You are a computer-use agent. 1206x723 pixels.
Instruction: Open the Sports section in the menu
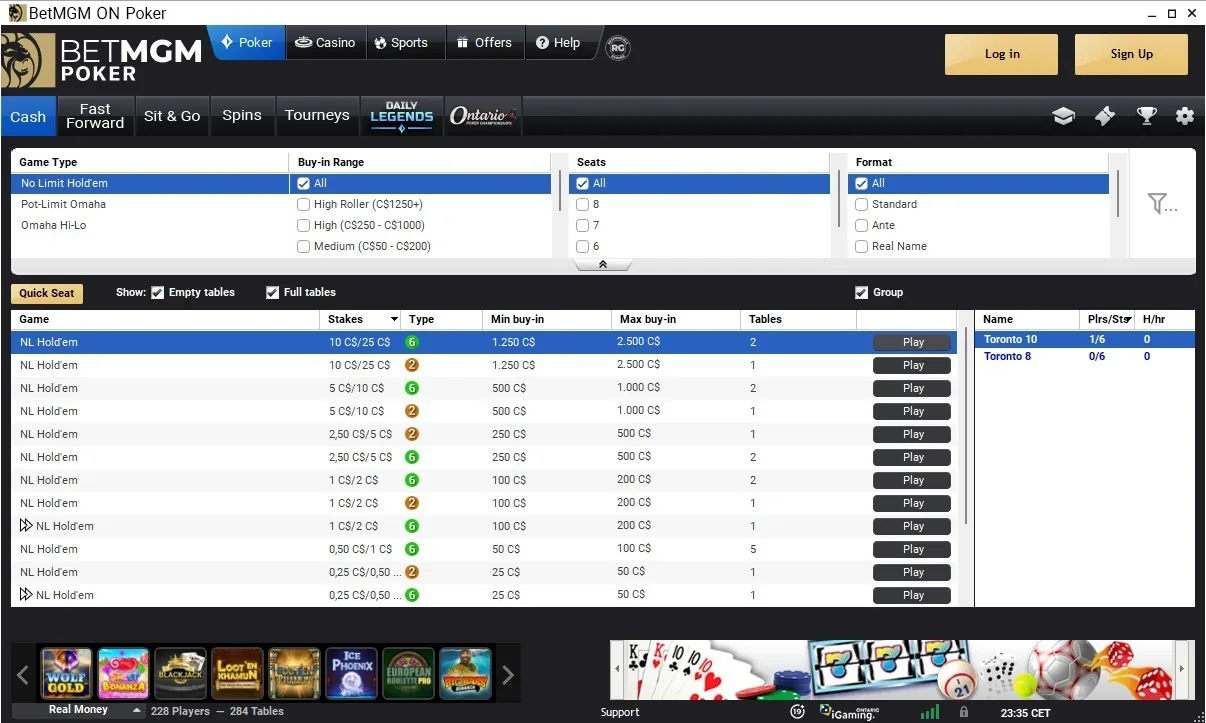point(404,43)
